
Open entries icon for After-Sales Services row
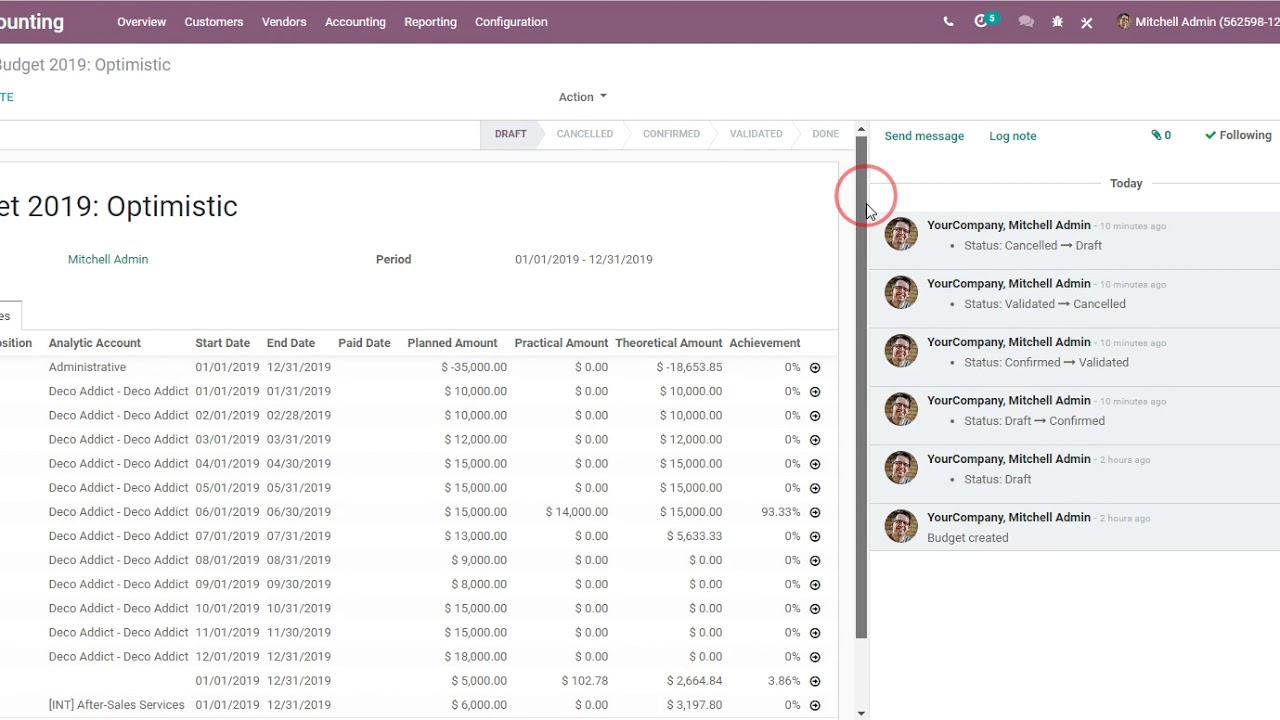[x=815, y=705]
